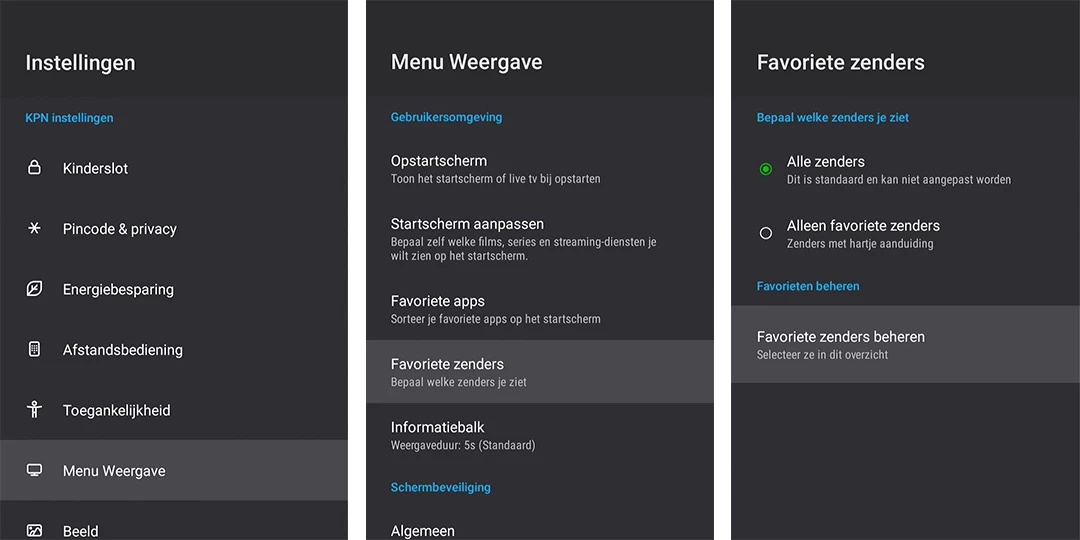
Task: Select the Alle zenders radio button
Action: (x=766, y=170)
